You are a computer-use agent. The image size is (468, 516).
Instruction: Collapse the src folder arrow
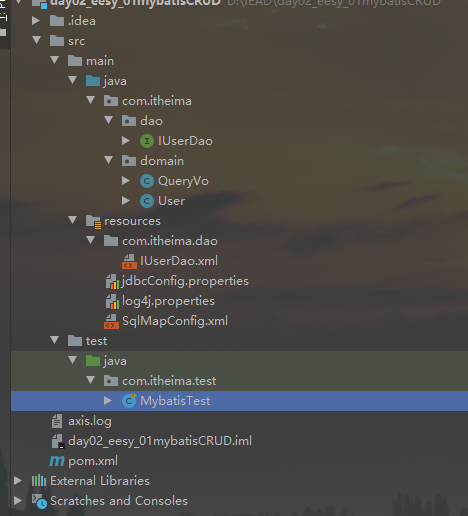click(37, 40)
